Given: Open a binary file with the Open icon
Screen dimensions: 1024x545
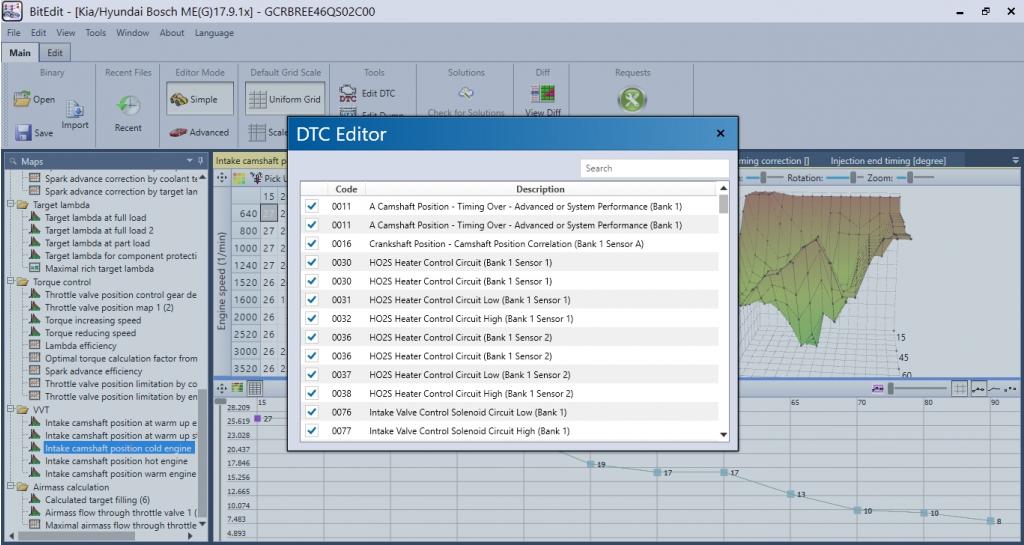Looking at the screenshot, I should click(x=24, y=100).
